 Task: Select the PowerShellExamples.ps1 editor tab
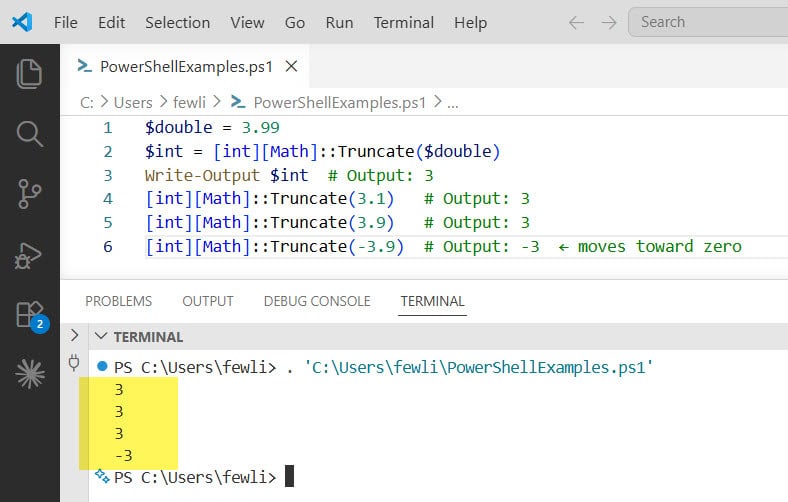[186, 66]
